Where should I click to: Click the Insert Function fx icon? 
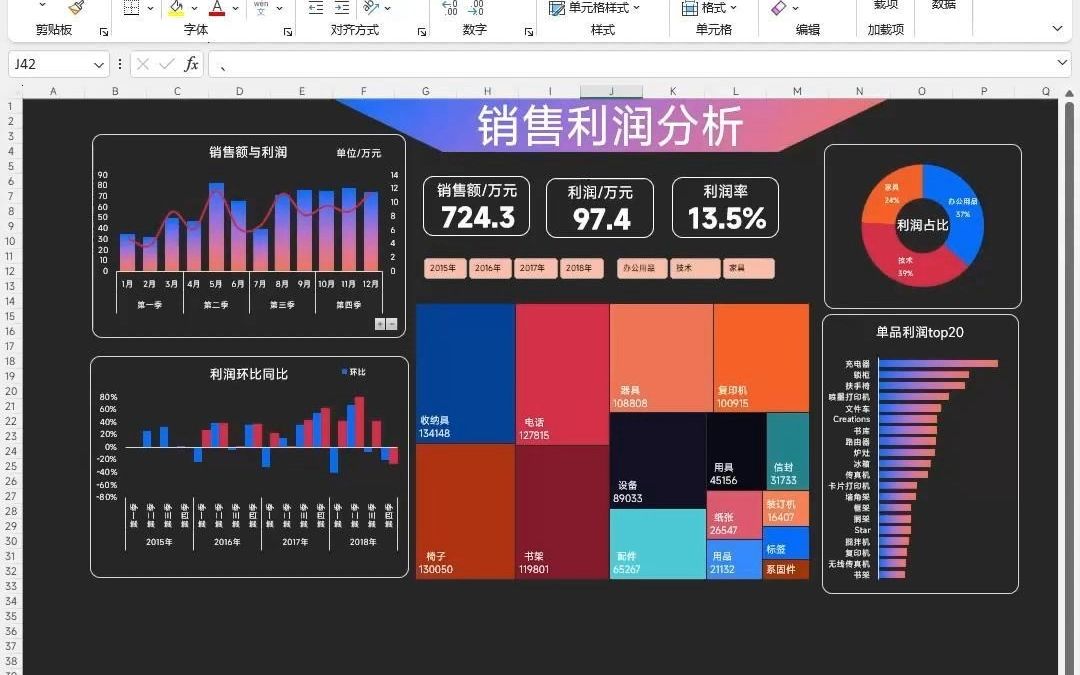click(x=190, y=63)
